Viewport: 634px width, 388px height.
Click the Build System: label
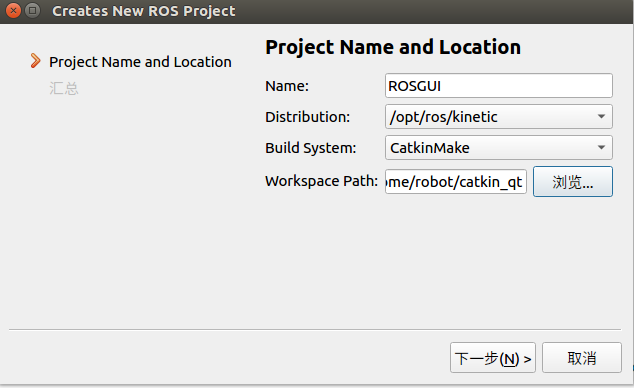[311, 148]
